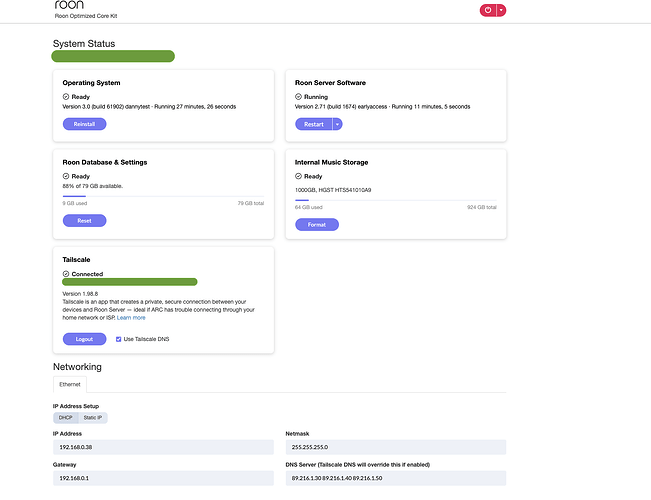Screen dimensions: 651x500
Task: Expand the Restart button dropdown arrow
Action: point(338,124)
